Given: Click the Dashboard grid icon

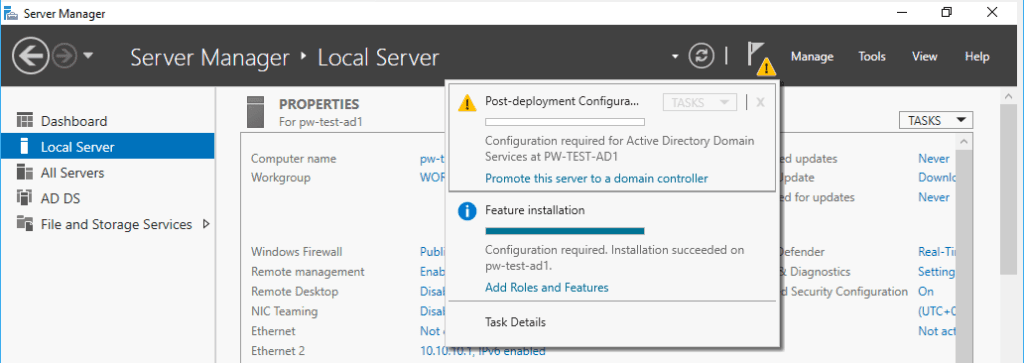Looking at the screenshot, I should click(x=25, y=120).
